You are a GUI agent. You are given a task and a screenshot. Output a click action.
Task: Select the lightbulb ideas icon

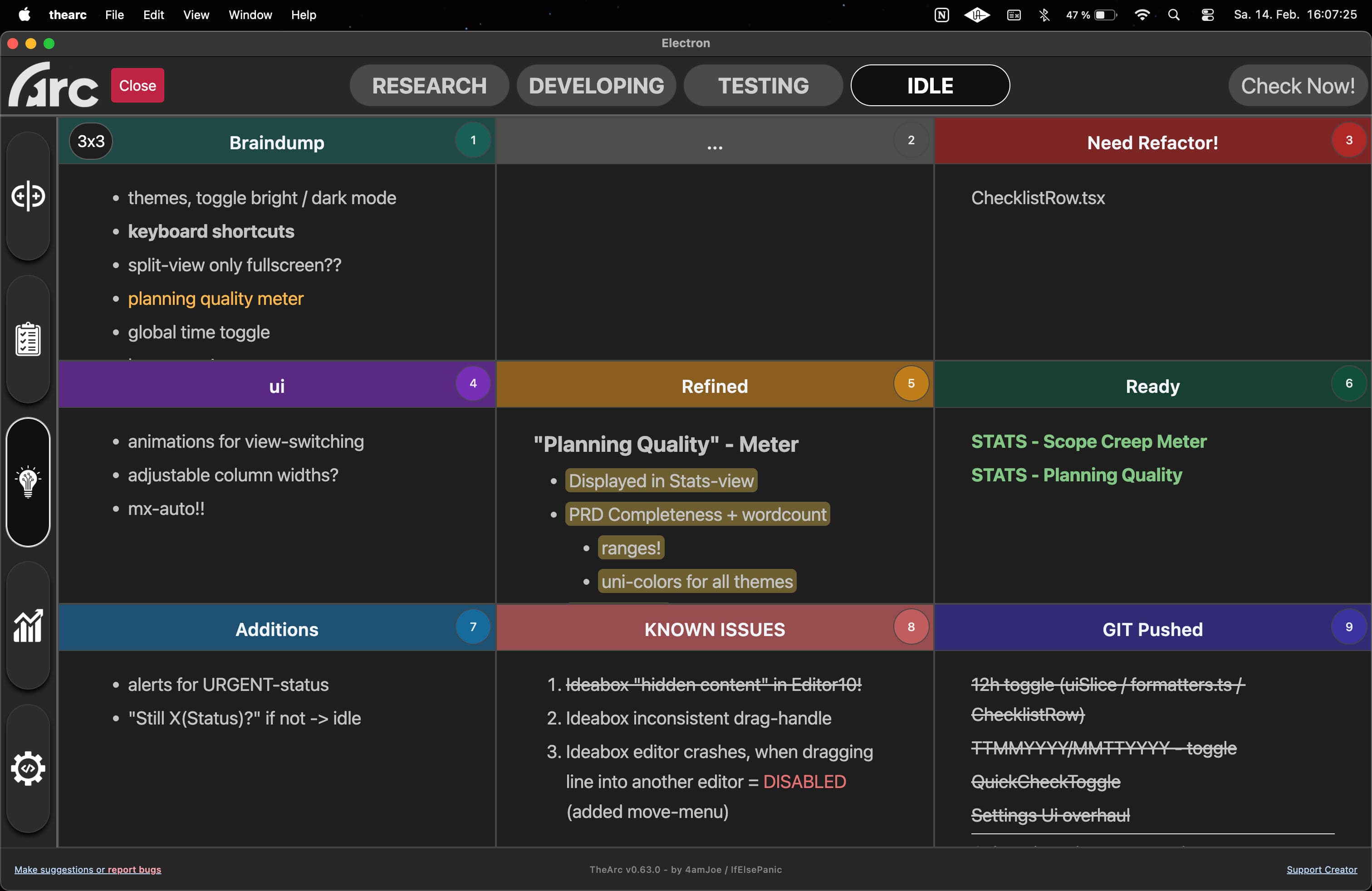[x=28, y=481]
